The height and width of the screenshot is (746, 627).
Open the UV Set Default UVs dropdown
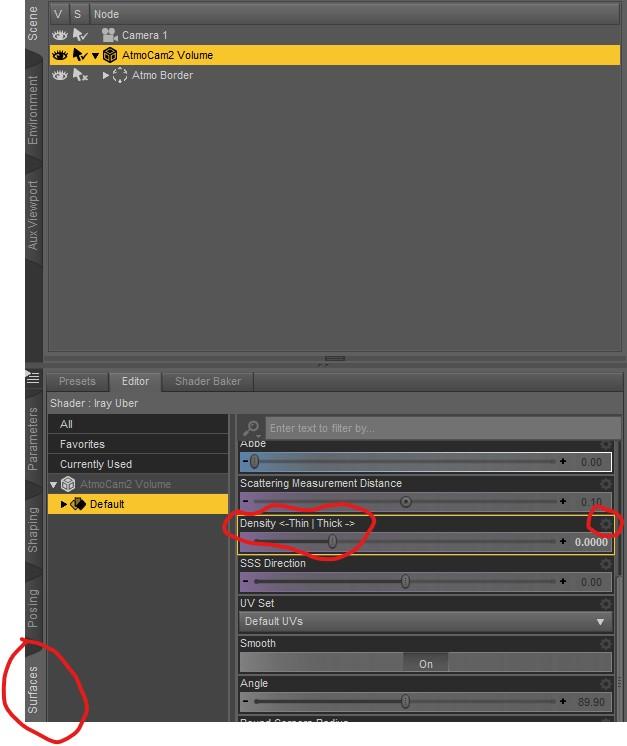426,621
